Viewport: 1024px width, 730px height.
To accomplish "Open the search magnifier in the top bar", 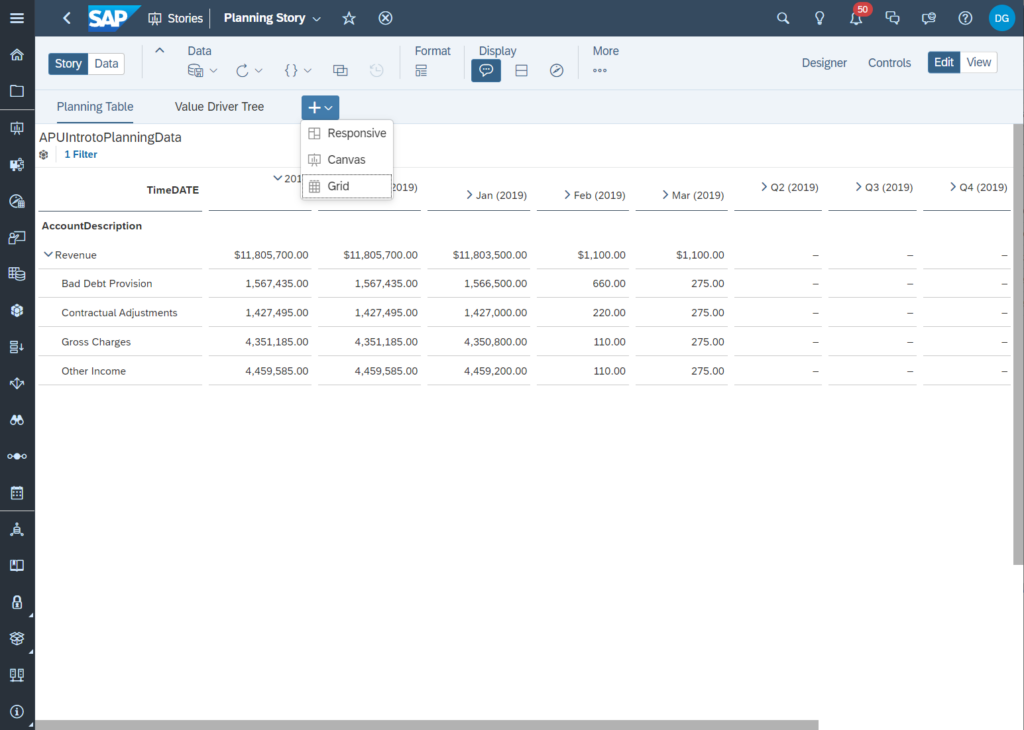I will [x=782, y=18].
